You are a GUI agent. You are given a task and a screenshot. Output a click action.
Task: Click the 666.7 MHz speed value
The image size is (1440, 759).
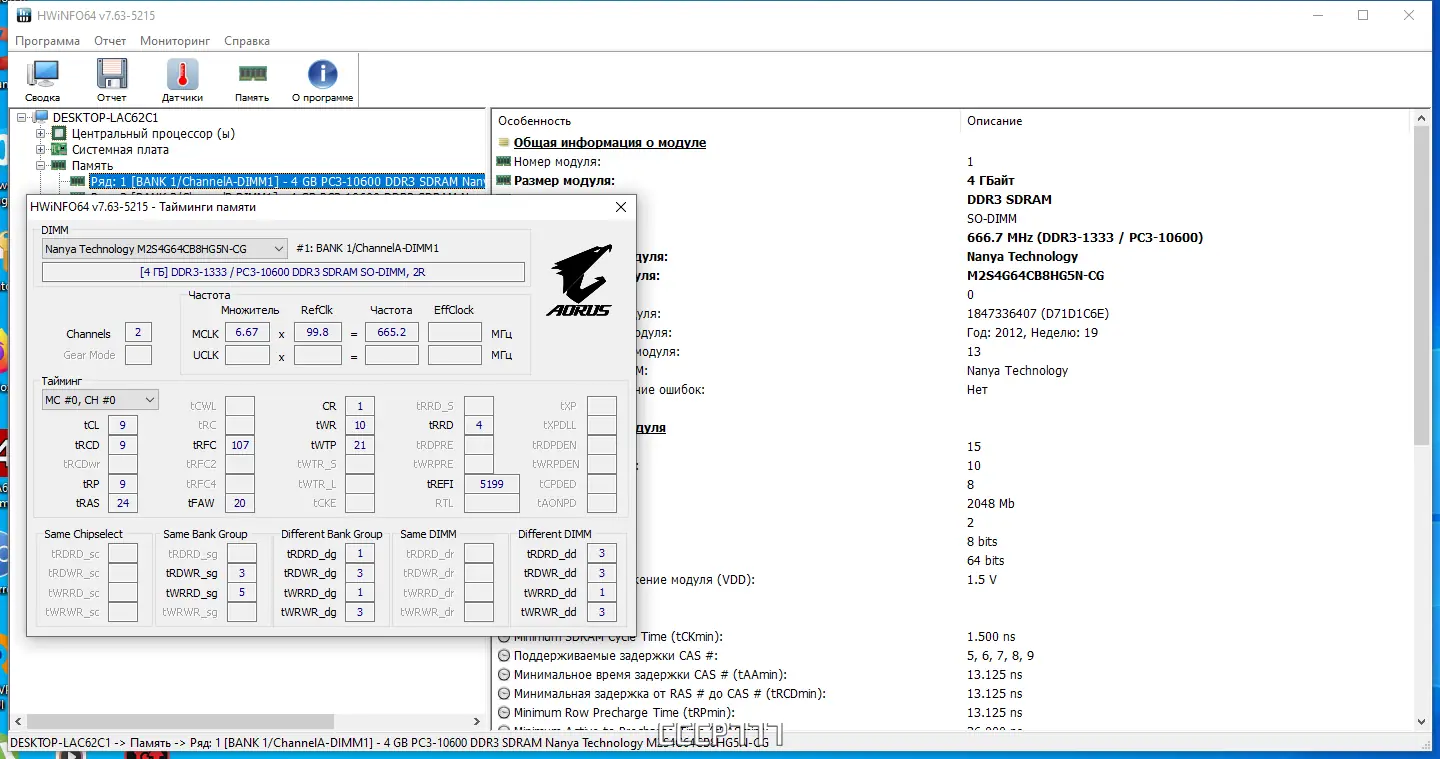(1085, 238)
